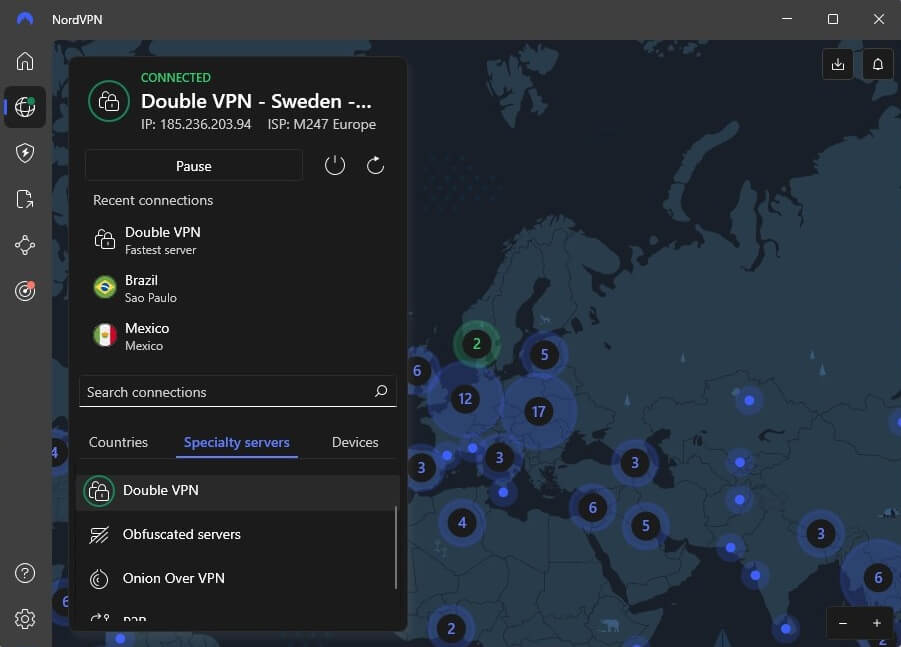Click the Brazil flag icon
Image resolution: width=901 pixels, height=647 pixels.
(x=105, y=287)
